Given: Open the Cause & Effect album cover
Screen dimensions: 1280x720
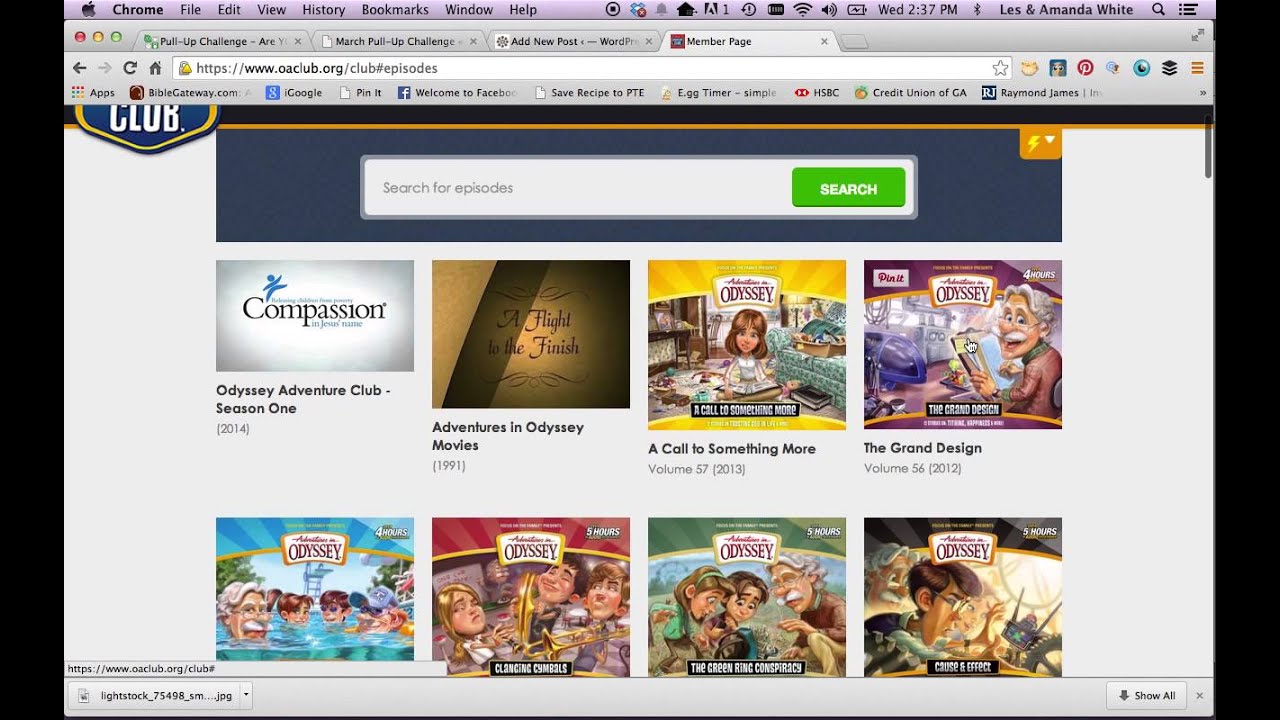Looking at the screenshot, I should click(x=963, y=597).
